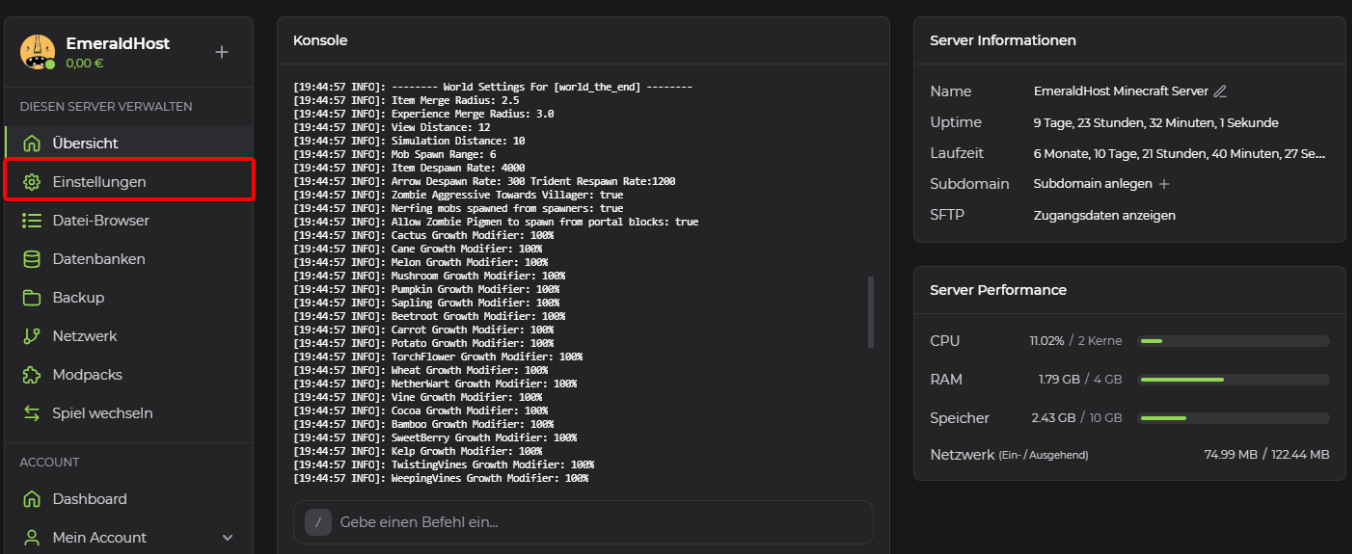The width and height of the screenshot is (1352, 554).
Task: Click the Einstellungen gear icon
Action: tap(32, 182)
